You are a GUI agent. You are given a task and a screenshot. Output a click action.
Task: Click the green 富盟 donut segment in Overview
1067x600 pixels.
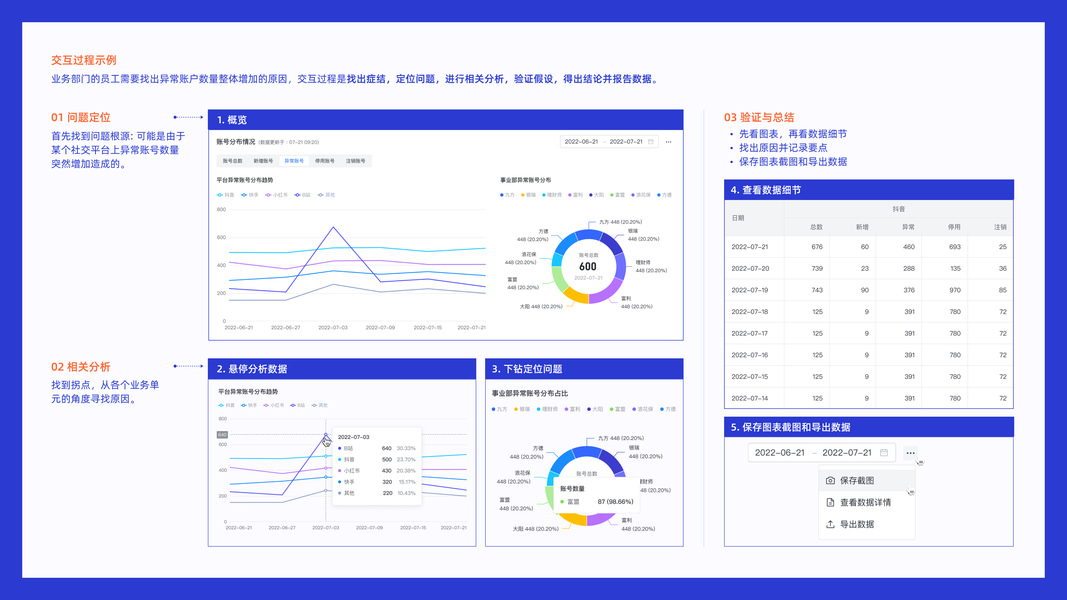pyautogui.click(x=559, y=278)
